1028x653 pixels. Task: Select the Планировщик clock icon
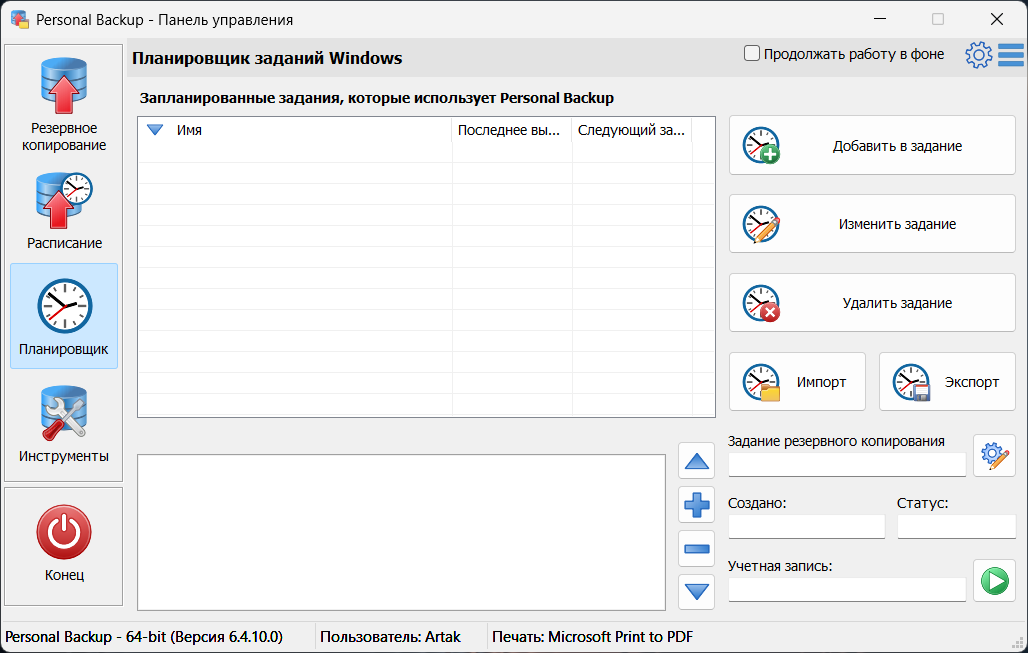(x=64, y=306)
